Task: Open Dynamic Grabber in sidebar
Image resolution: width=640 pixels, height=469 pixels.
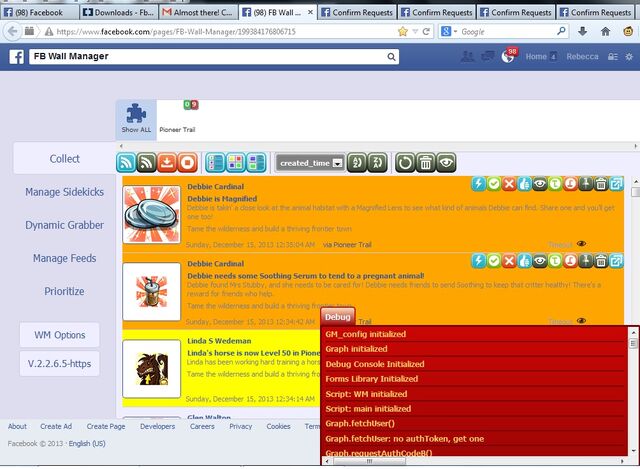Action: pyautogui.click(x=64, y=225)
